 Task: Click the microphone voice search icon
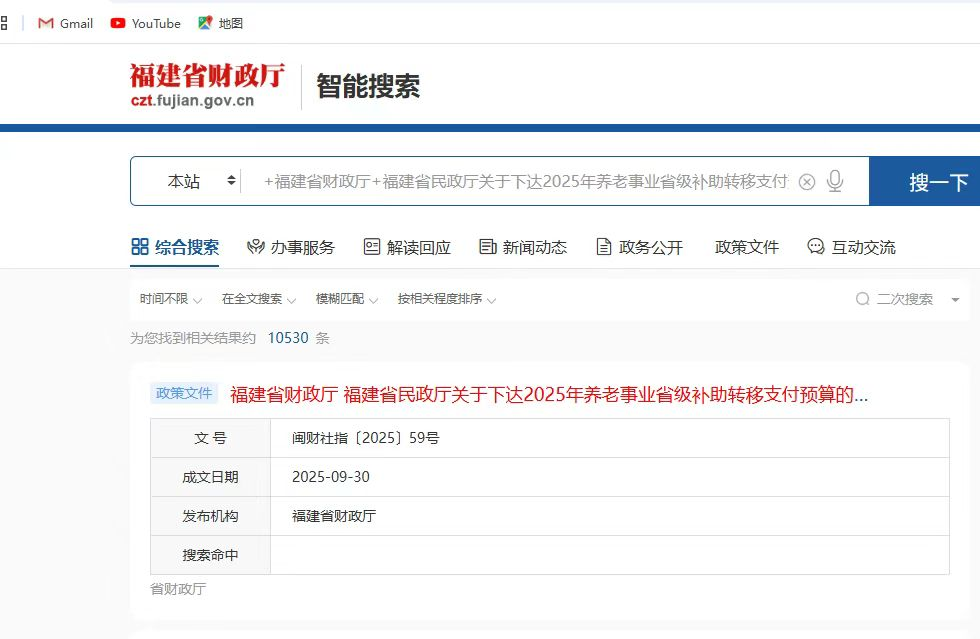[835, 181]
